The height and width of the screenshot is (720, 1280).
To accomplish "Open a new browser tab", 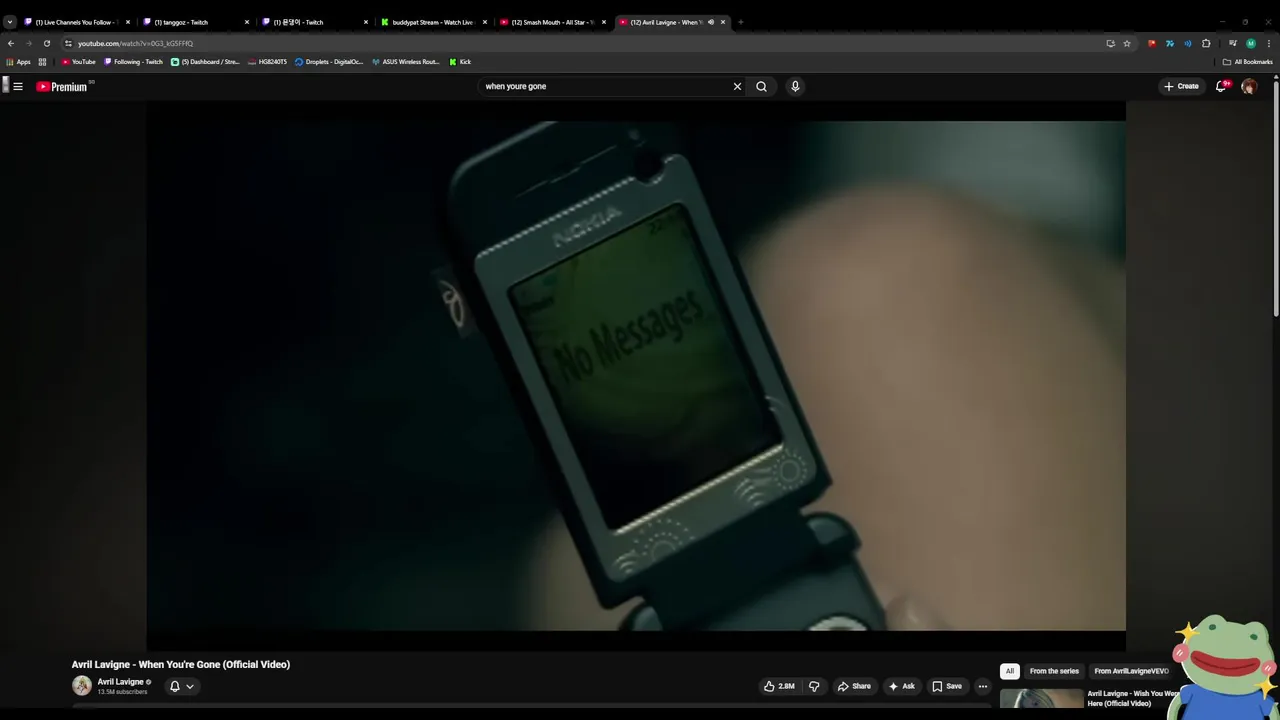I will tap(740, 22).
